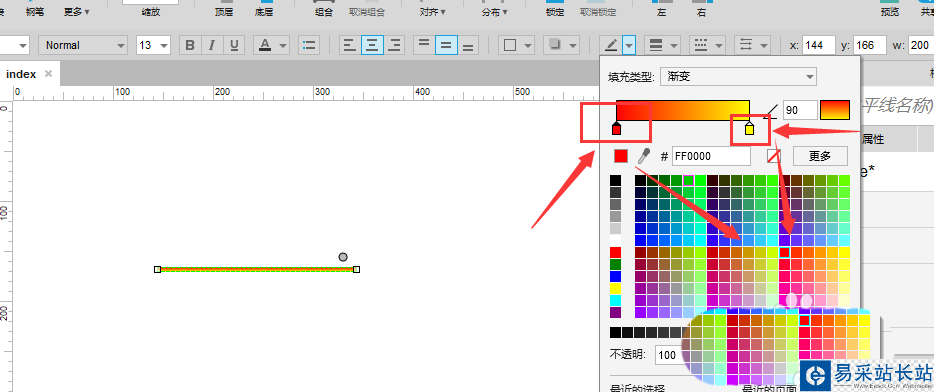
Task: Set text align left
Action: [350, 45]
